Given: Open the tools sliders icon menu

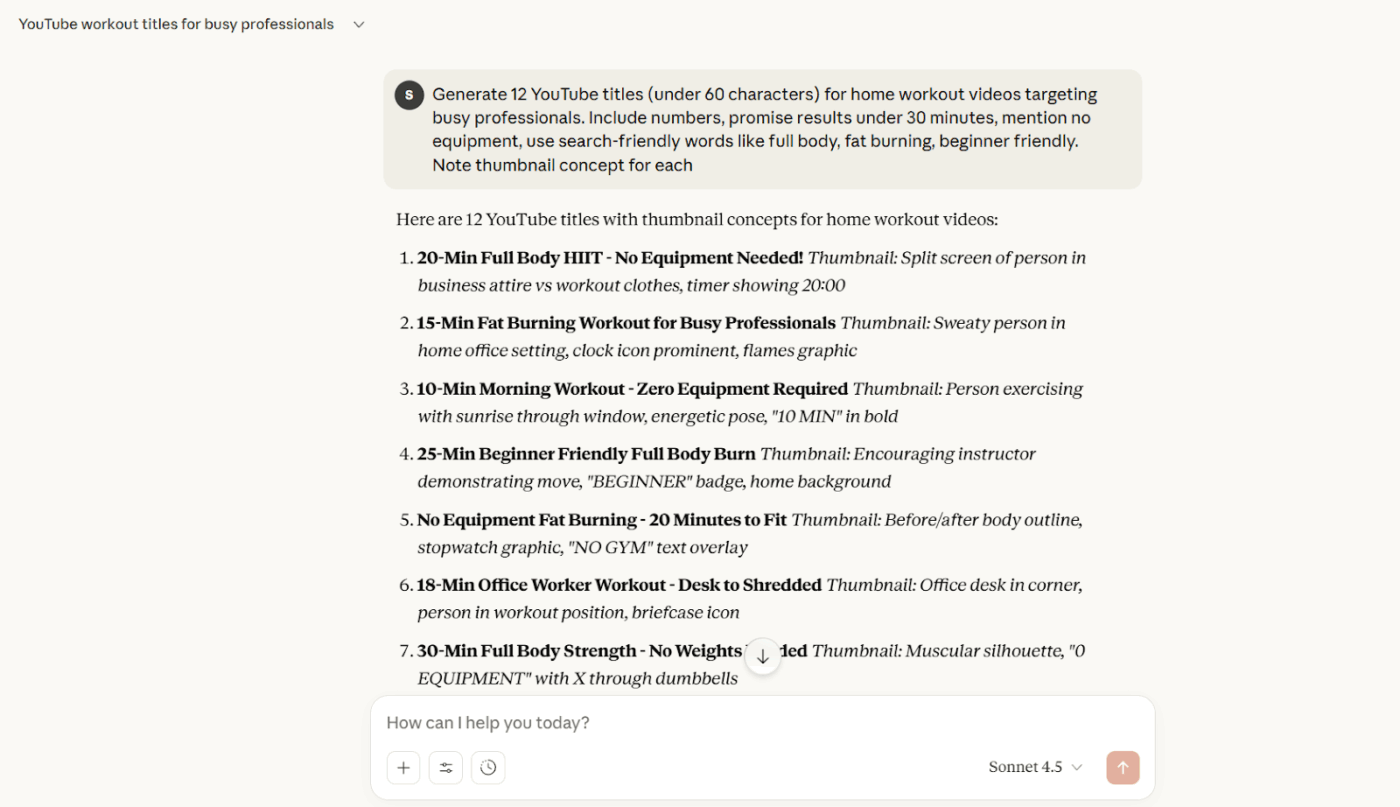Looking at the screenshot, I should tap(446, 767).
